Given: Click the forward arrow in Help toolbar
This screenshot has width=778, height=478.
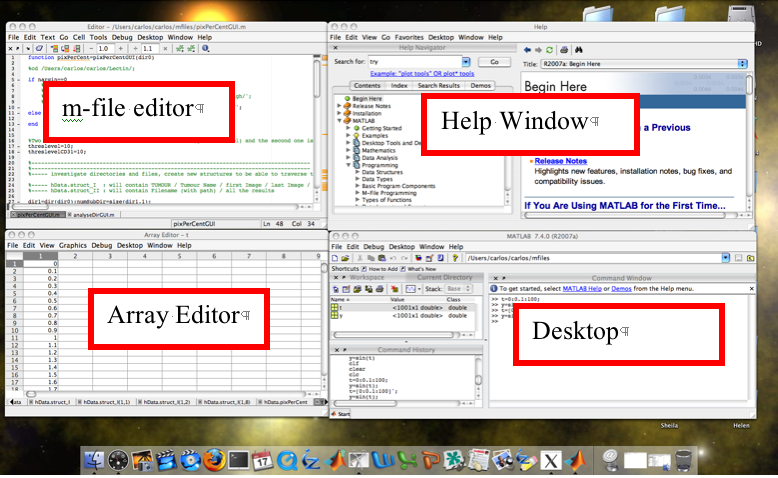Looking at the screenshot, I should coord(538,50).
